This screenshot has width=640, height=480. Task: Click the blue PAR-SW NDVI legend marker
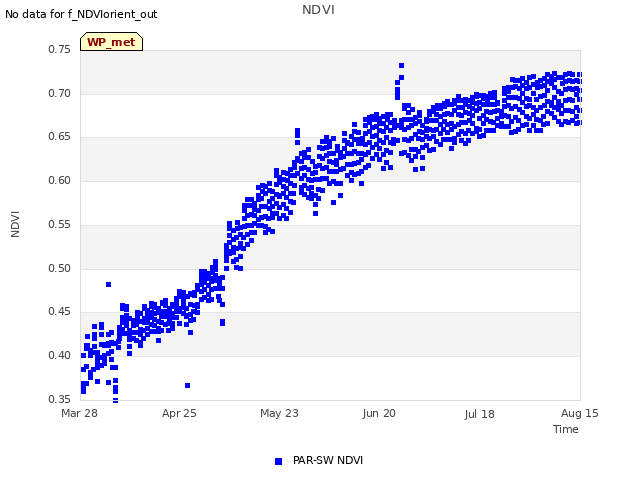tap(278, 461)
